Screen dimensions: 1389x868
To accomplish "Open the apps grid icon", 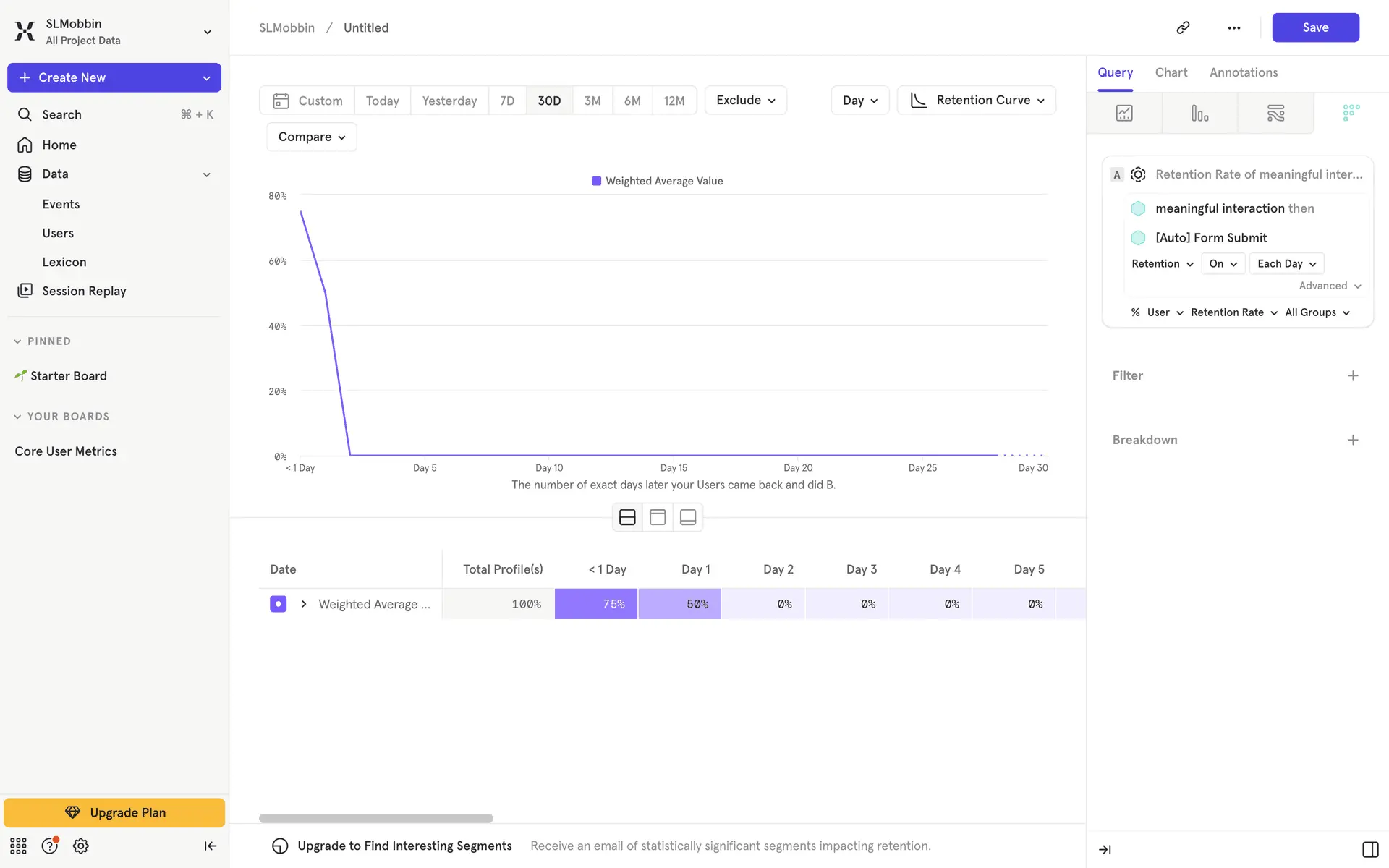I will coord(18,846).
